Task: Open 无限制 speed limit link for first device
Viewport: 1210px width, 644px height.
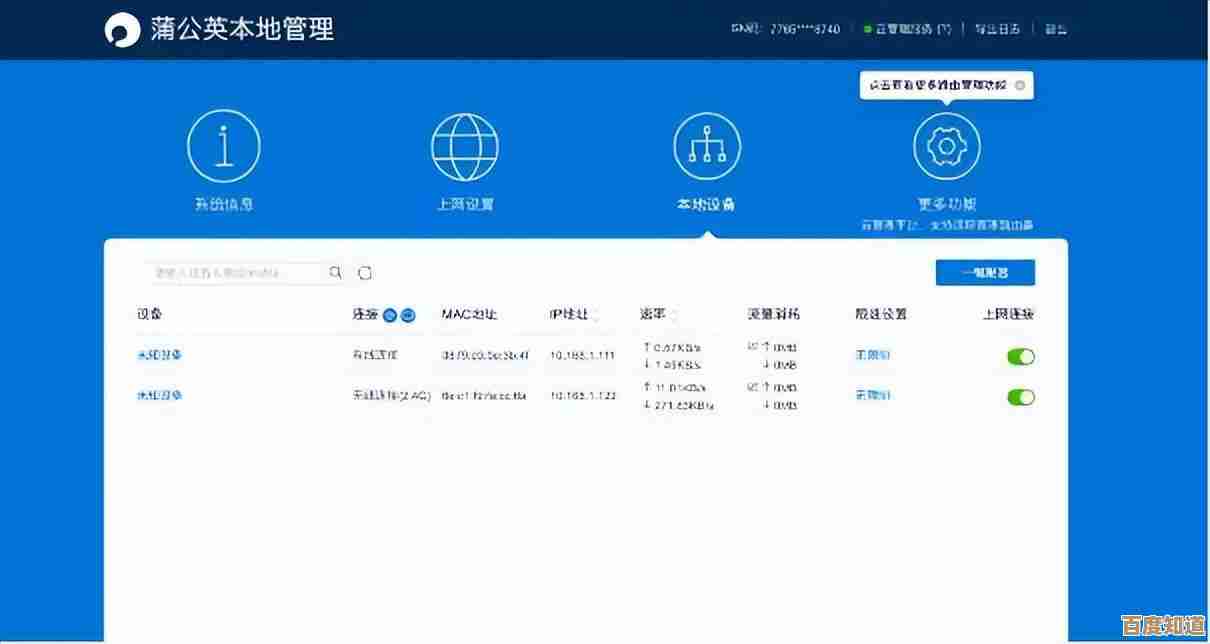Action: point(870,356)
